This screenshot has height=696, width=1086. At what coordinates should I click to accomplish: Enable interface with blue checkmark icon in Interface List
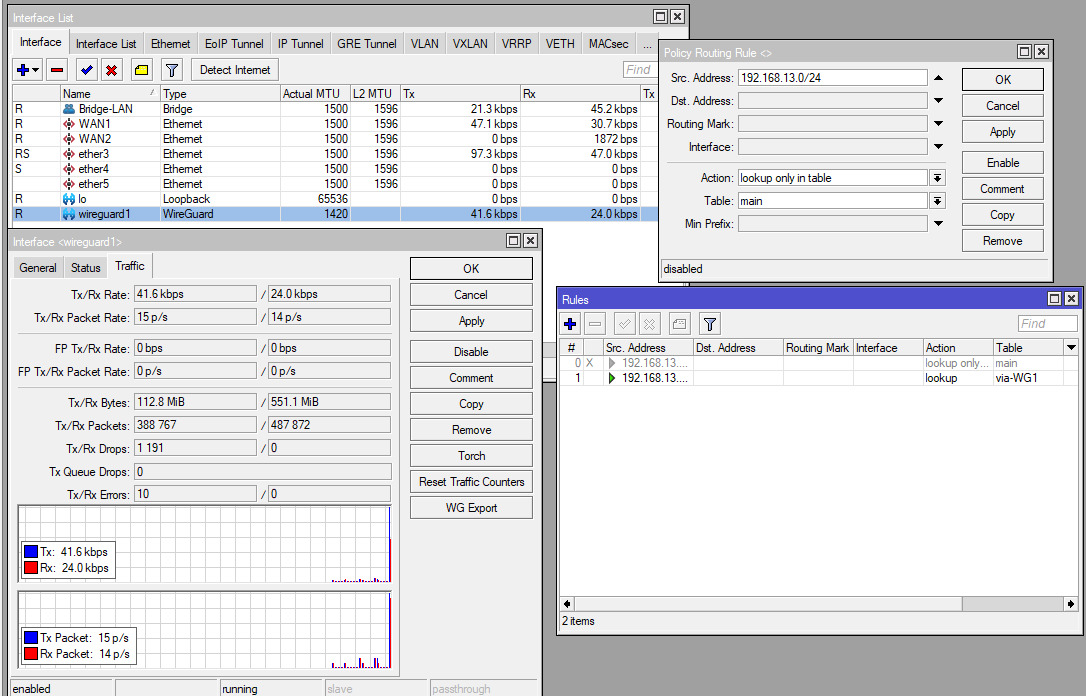[x=86, y=70]
